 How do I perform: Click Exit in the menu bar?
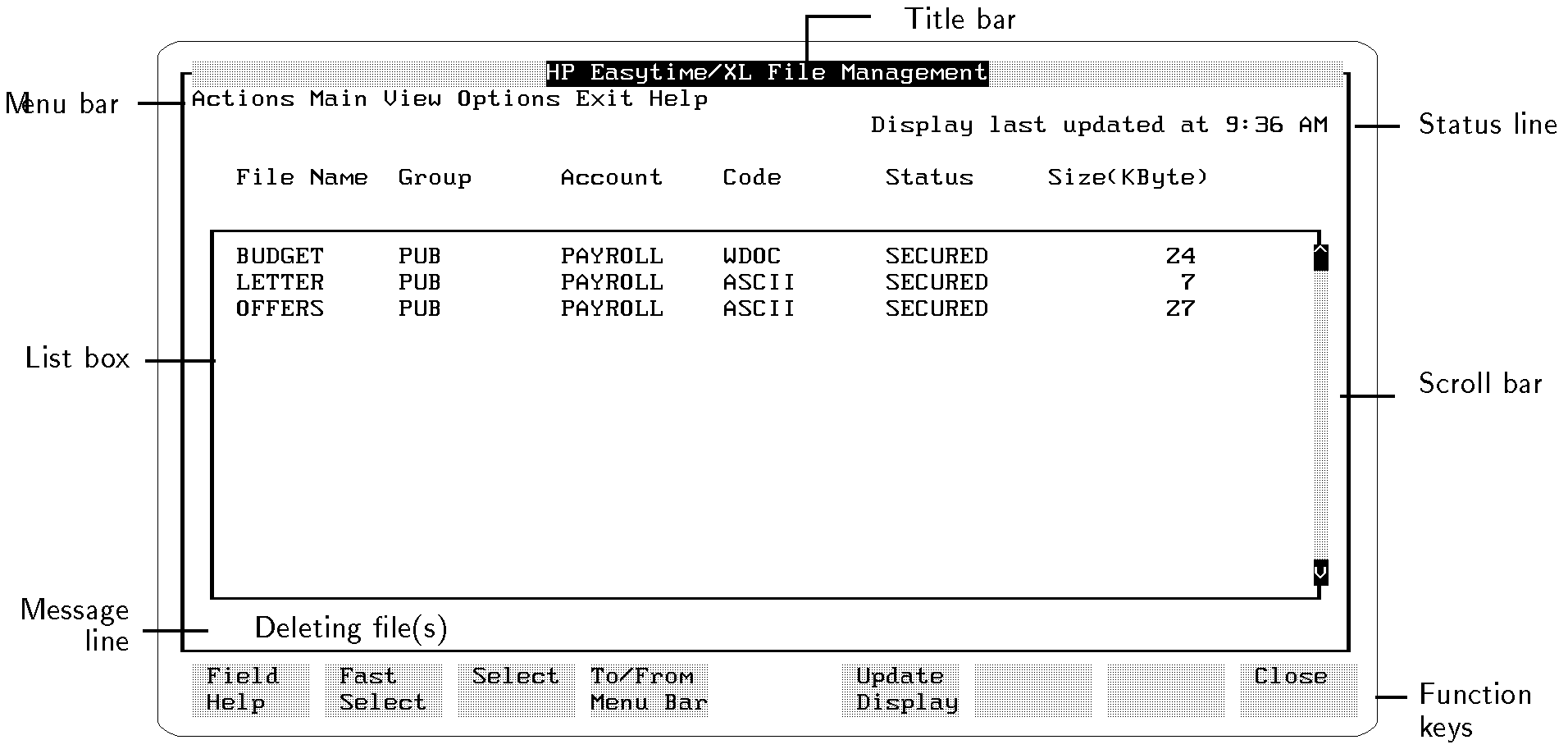point(604,99)
